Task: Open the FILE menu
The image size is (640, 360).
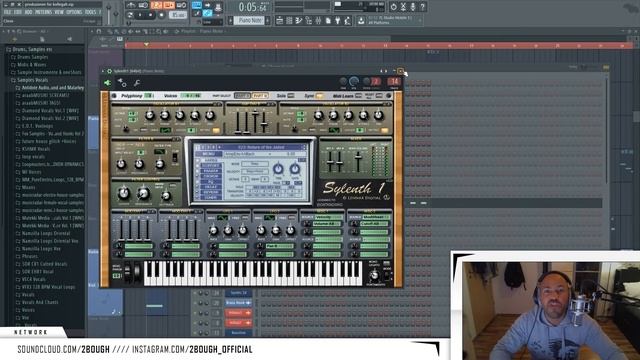Action: click(x=7, y=12)
